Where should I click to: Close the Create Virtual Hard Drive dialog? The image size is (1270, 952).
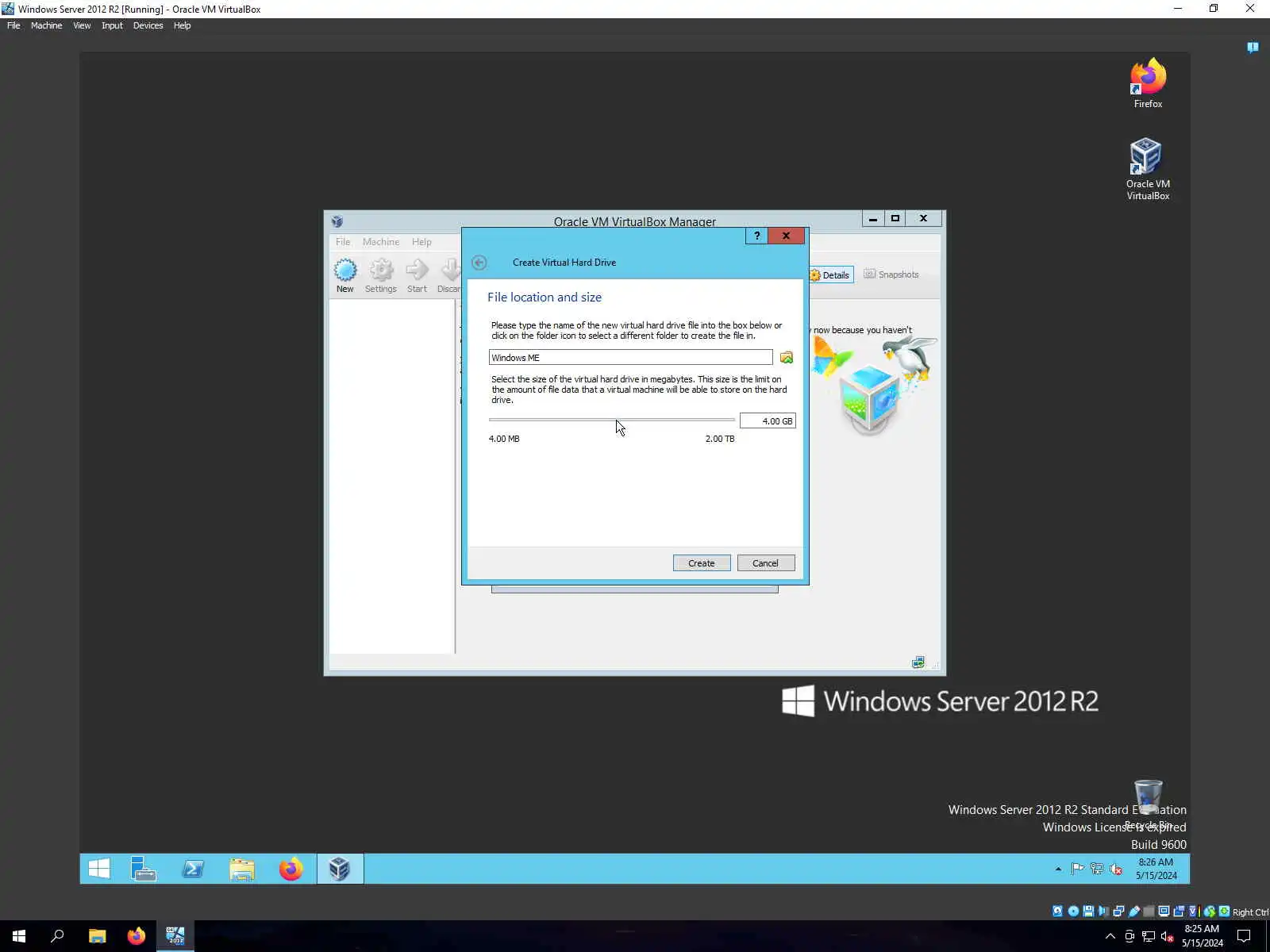pos(786,236)
